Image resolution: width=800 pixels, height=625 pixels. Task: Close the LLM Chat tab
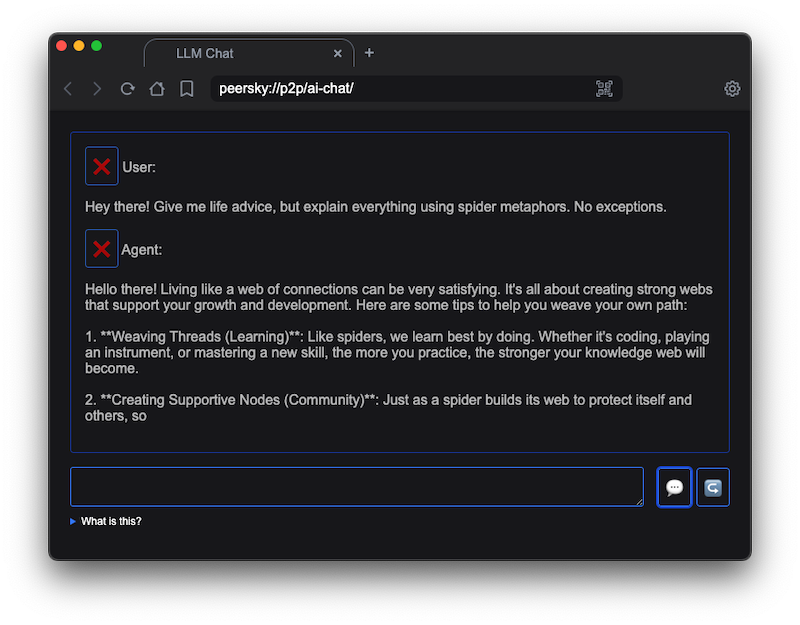(x=337, y=54)
